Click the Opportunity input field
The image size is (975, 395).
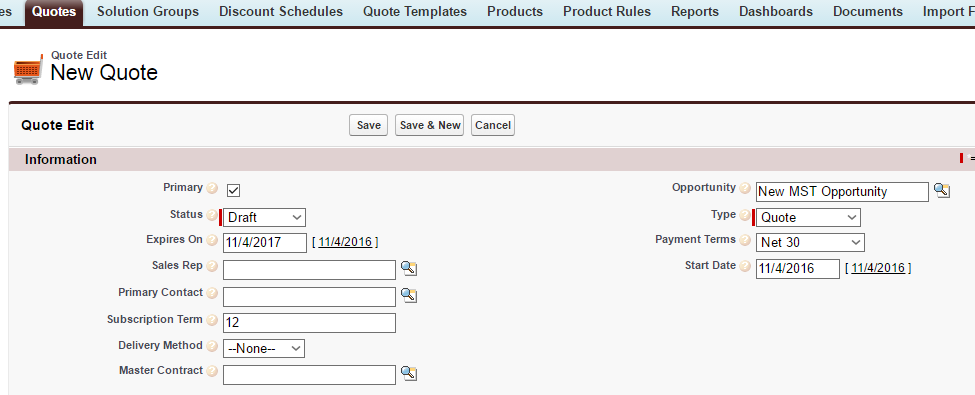click(843, 192)
